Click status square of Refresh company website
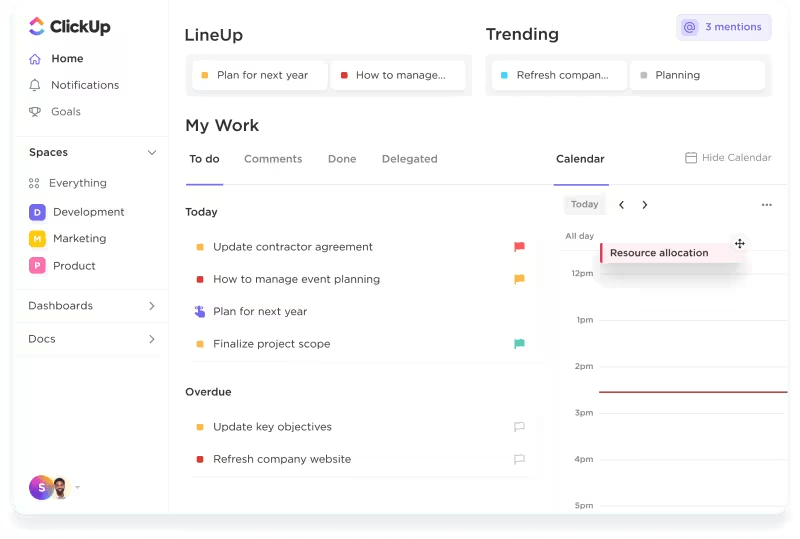The height and width of the screenshot is (539, 800). (x=200, y=459)
